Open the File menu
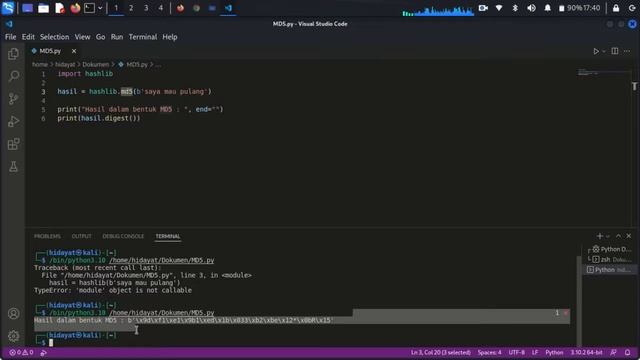Image resolution: width=640 pixels, height=360 pixels. point(11,37)
